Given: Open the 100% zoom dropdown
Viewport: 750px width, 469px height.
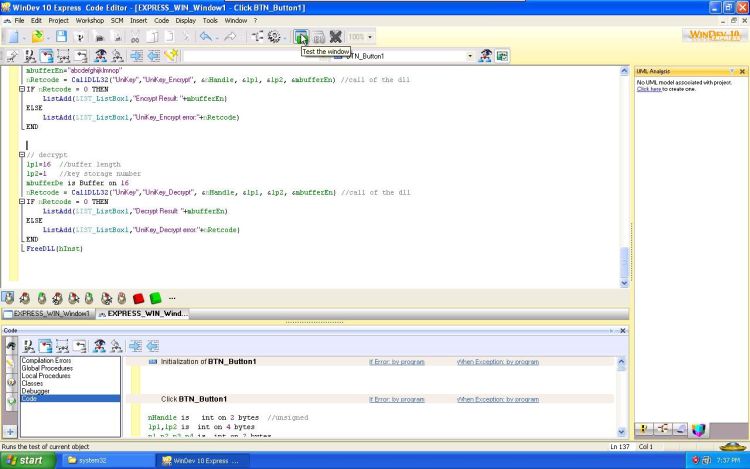Looking at the screenshot, I should [370, 37].
